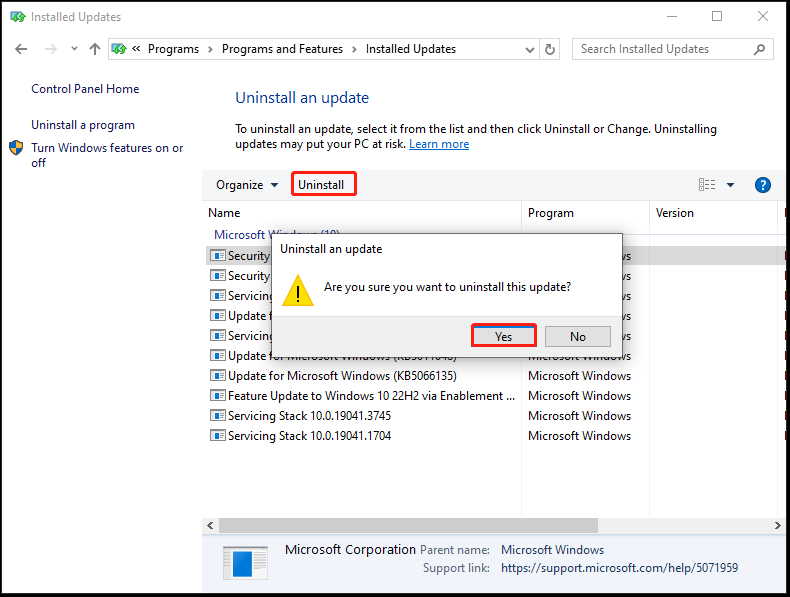This screenshot has height=597, width=790.
Task: Click the horizontal scrollbar thumb
Action: (408, 525)
